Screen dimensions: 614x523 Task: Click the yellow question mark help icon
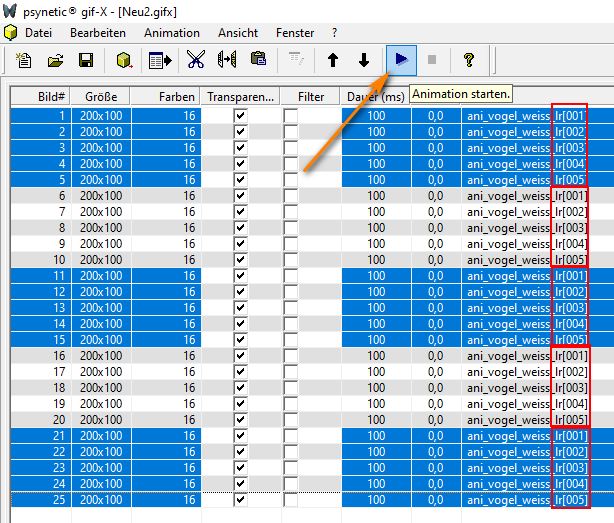[468, 60]
